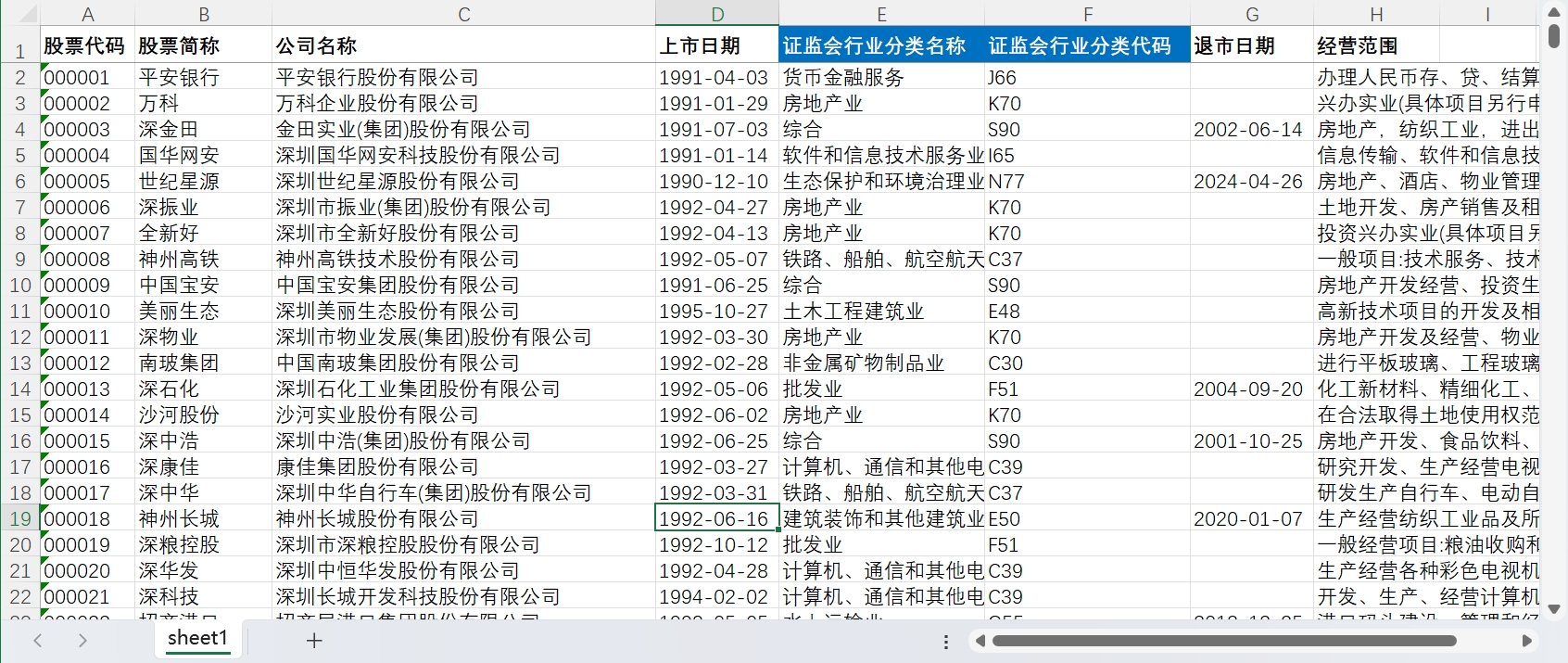Click the 公司名称 header cell
Screen dimensions: 1568x663
464,45
